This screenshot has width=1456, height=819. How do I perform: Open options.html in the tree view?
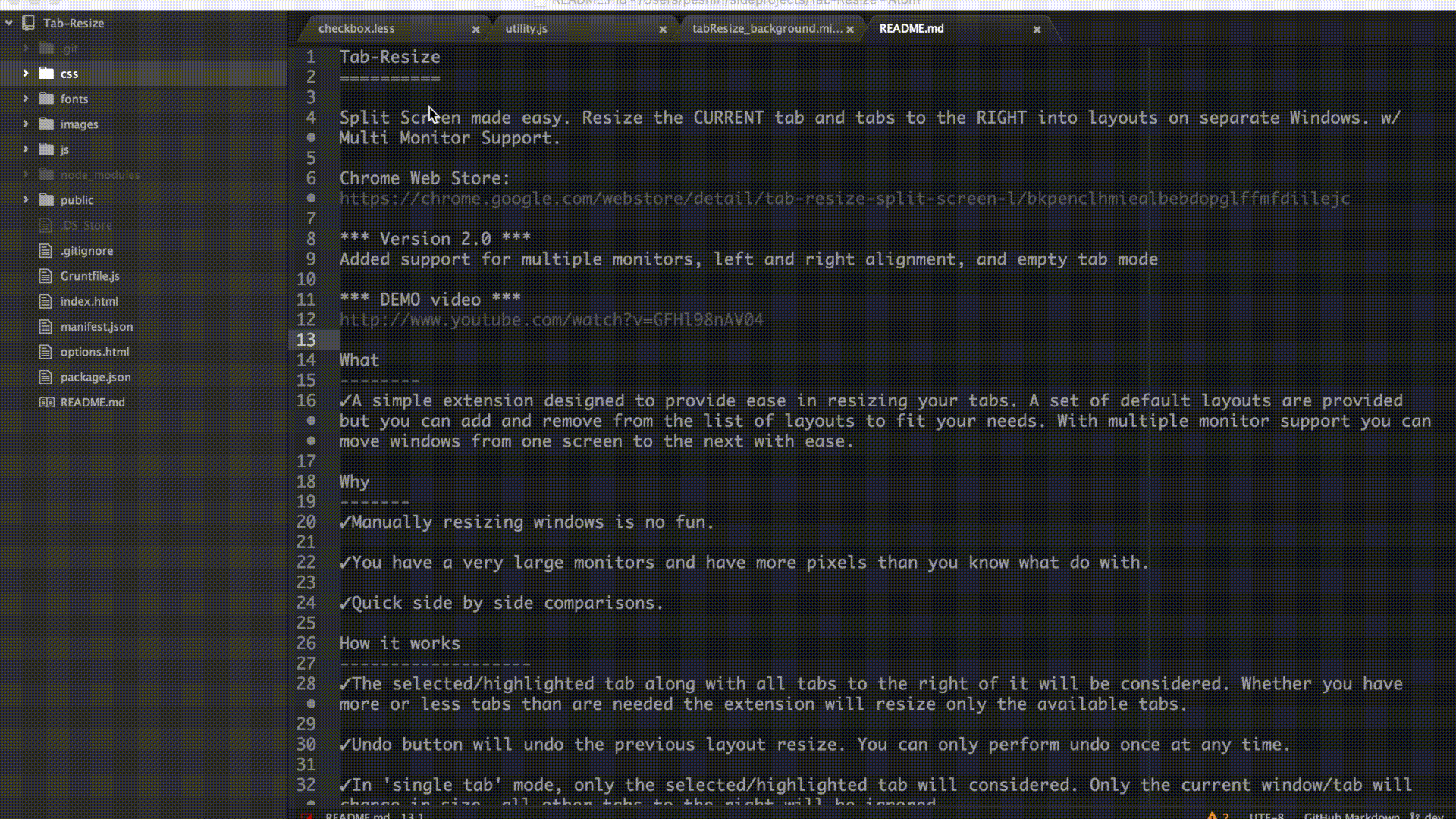coord(95,352)
